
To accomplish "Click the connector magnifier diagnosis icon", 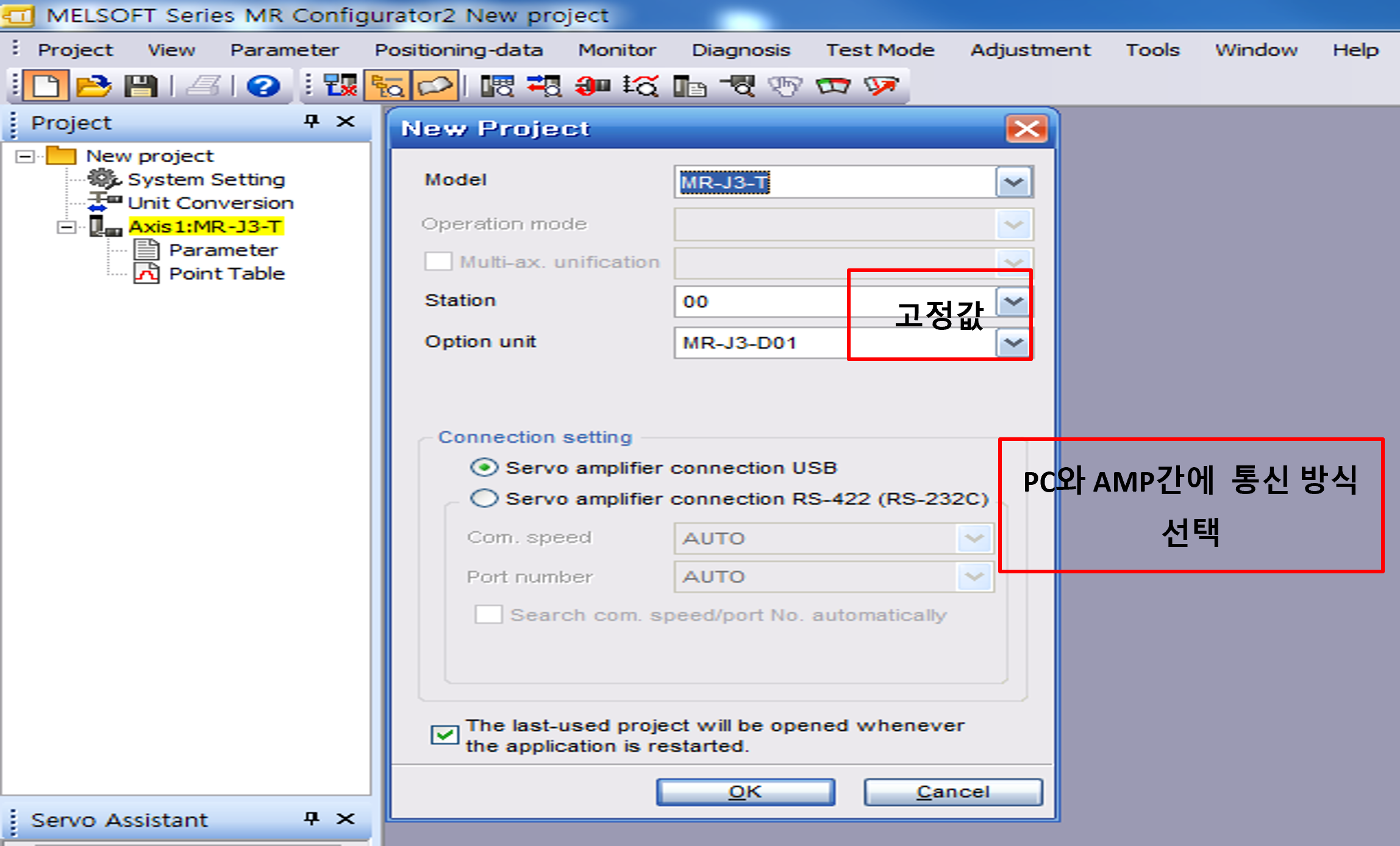I will pos(737,85).
